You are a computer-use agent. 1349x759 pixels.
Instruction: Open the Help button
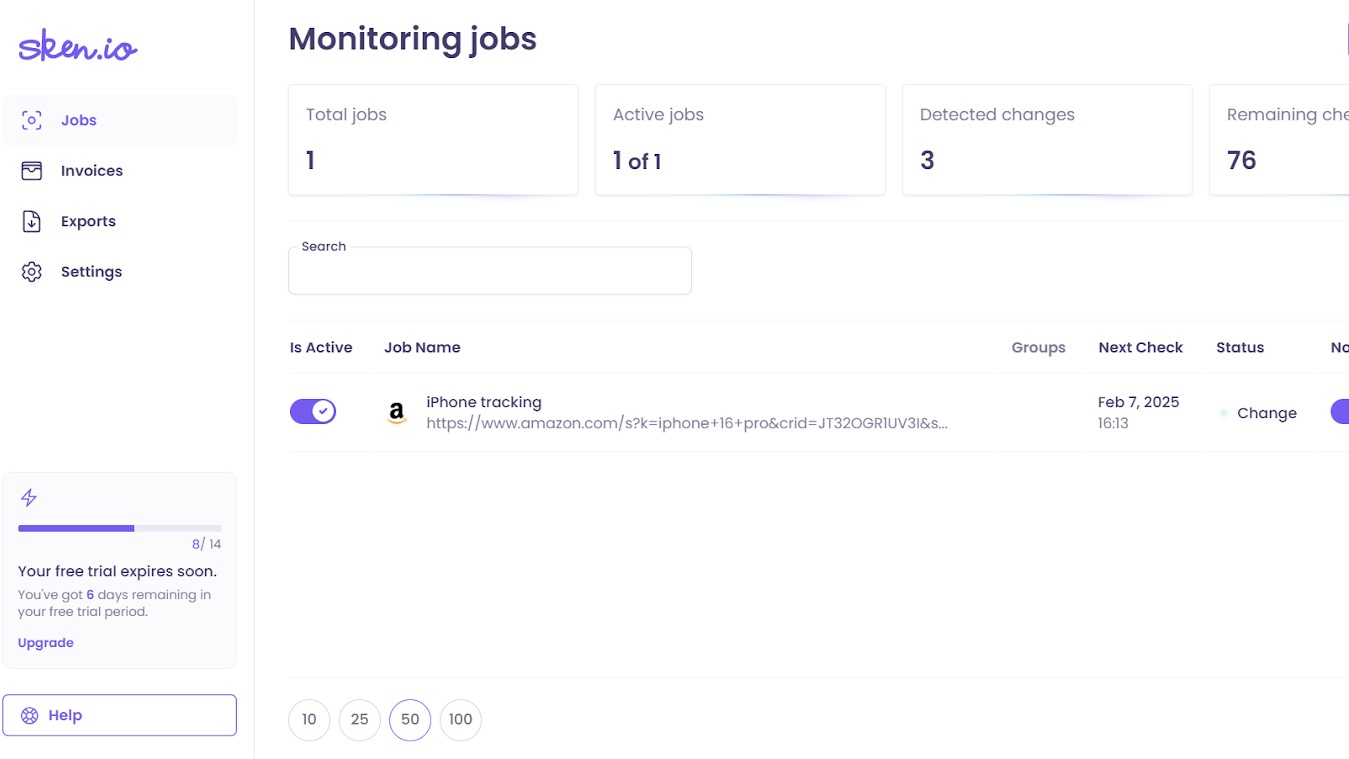119,715
